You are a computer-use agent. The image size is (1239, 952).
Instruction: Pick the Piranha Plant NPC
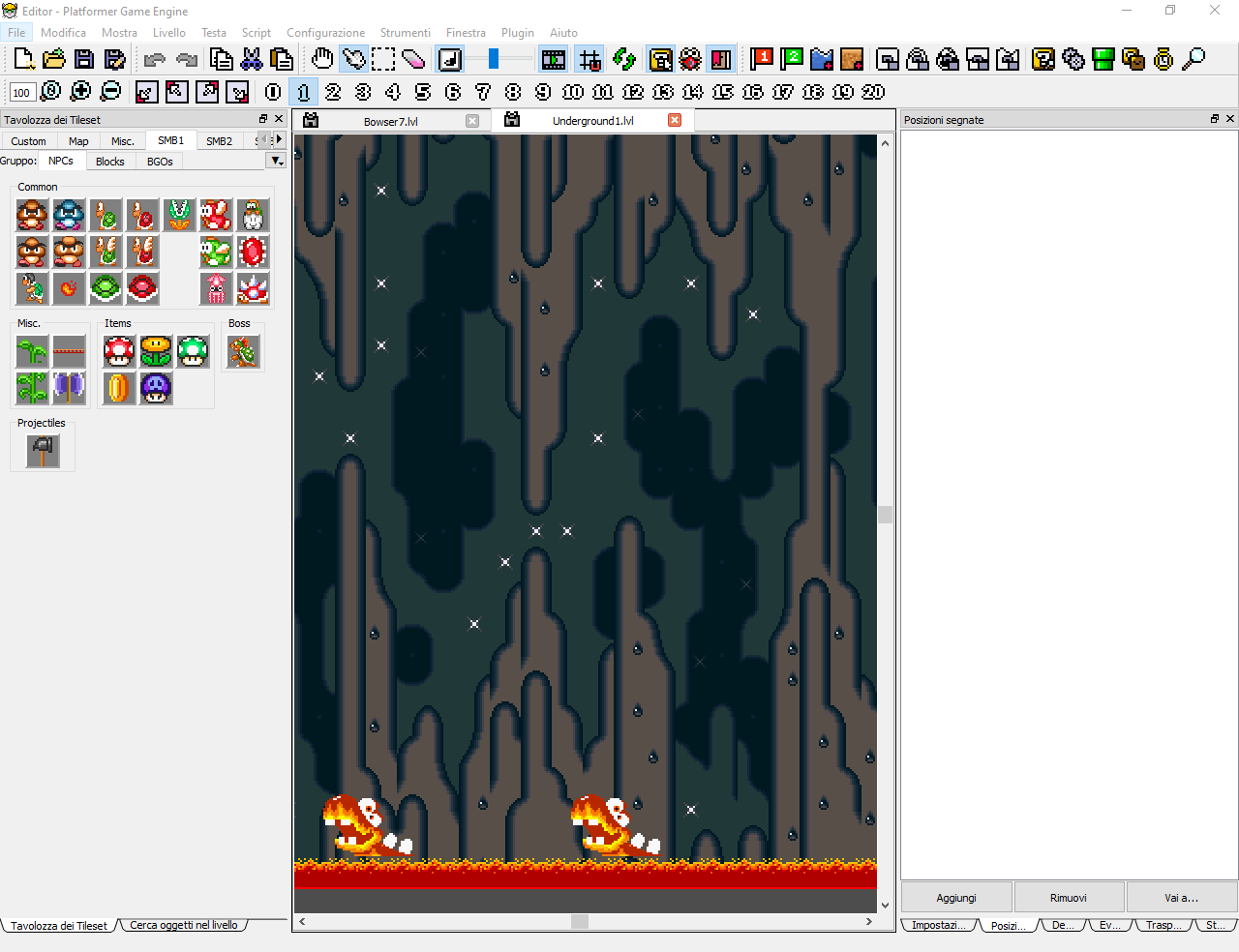coord(179,215)
